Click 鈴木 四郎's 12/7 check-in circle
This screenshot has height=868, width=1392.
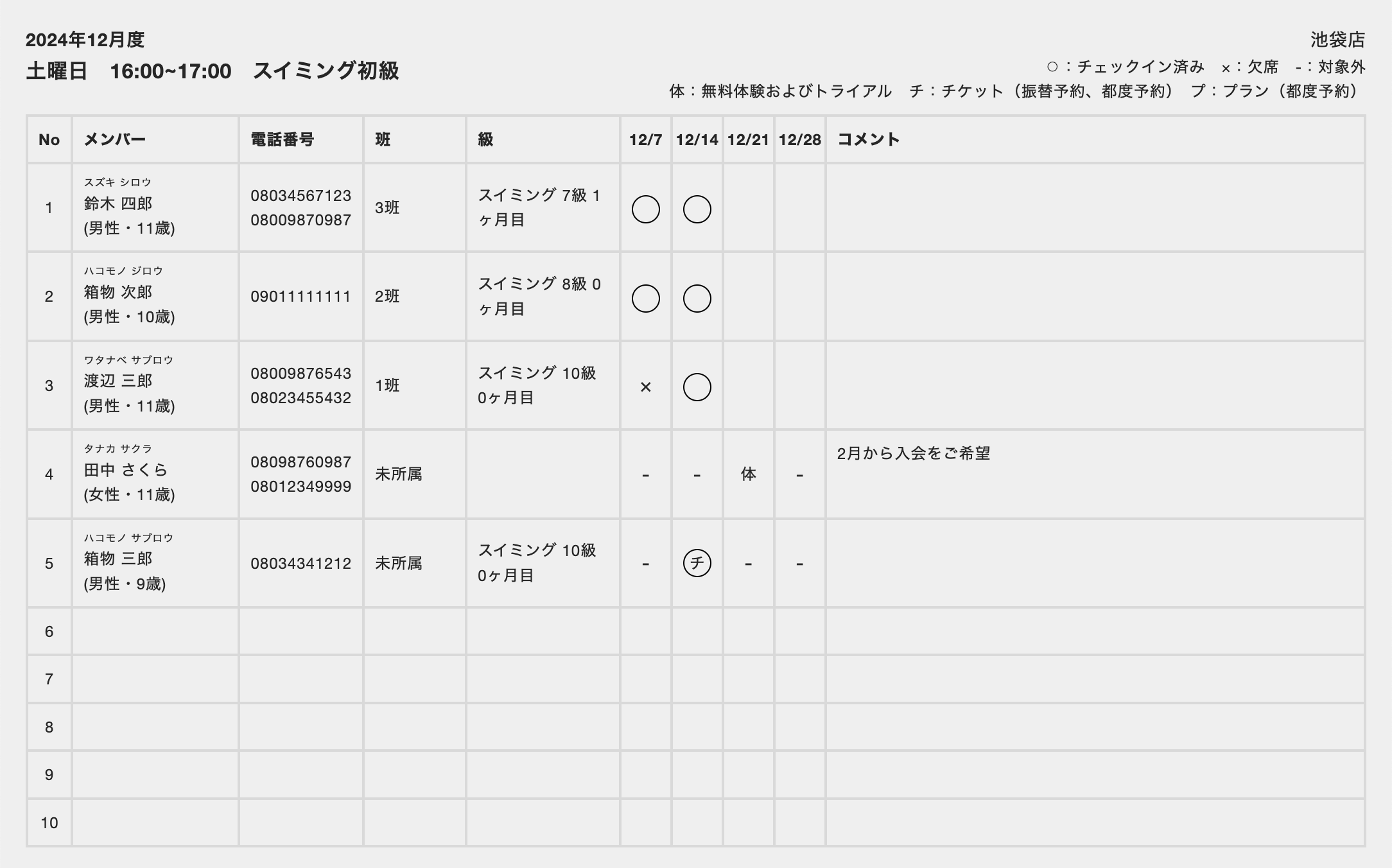coord(645,209)
